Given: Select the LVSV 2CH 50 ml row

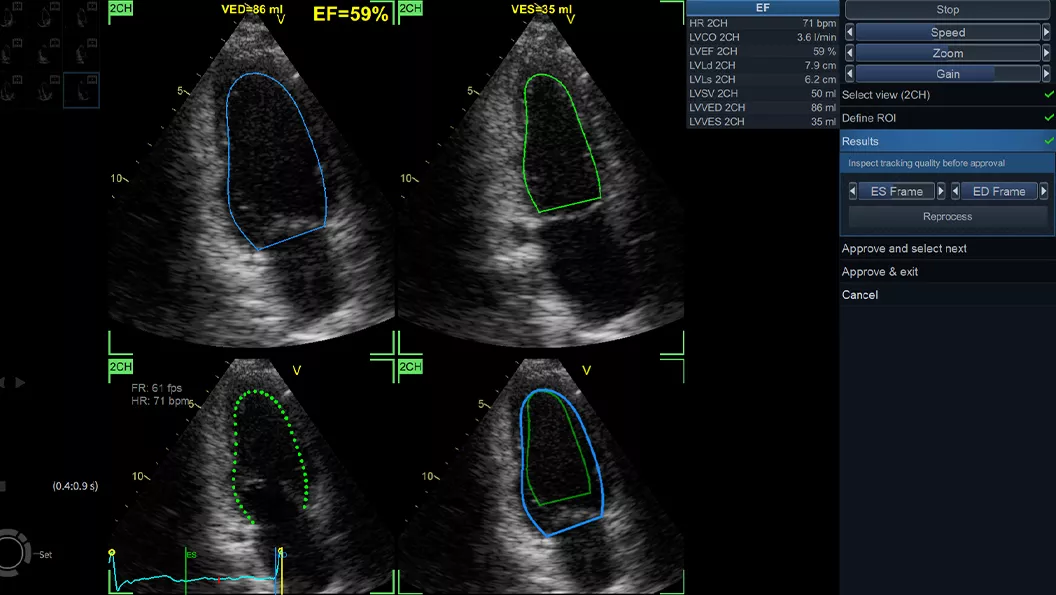Looking at the screenshot, I should pos(762,93).
